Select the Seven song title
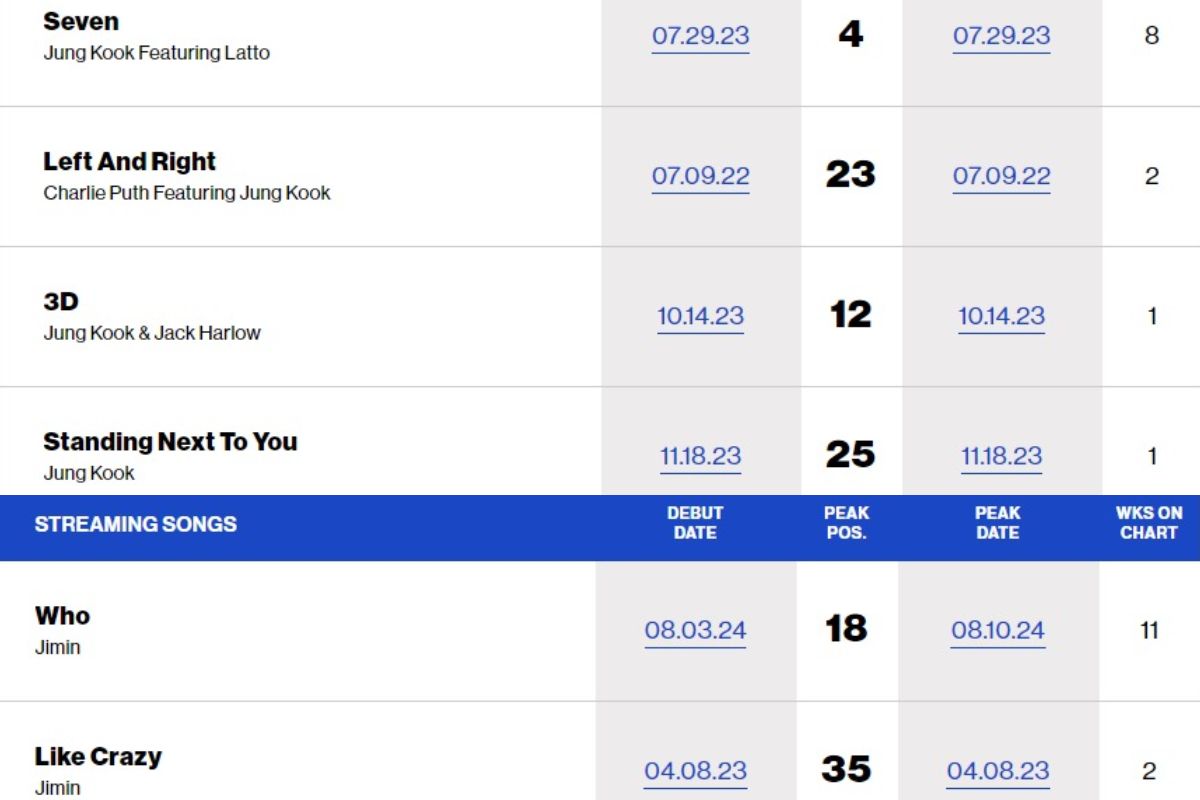This screenshot has height=800, width=1200. pyautogui.click(x=81, y=21)
